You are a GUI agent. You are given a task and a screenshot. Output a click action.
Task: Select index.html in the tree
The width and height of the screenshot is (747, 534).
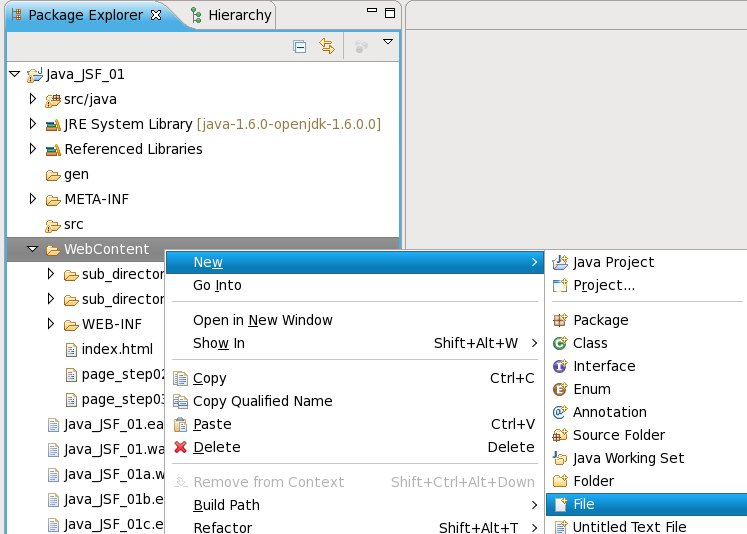[117, 349]
